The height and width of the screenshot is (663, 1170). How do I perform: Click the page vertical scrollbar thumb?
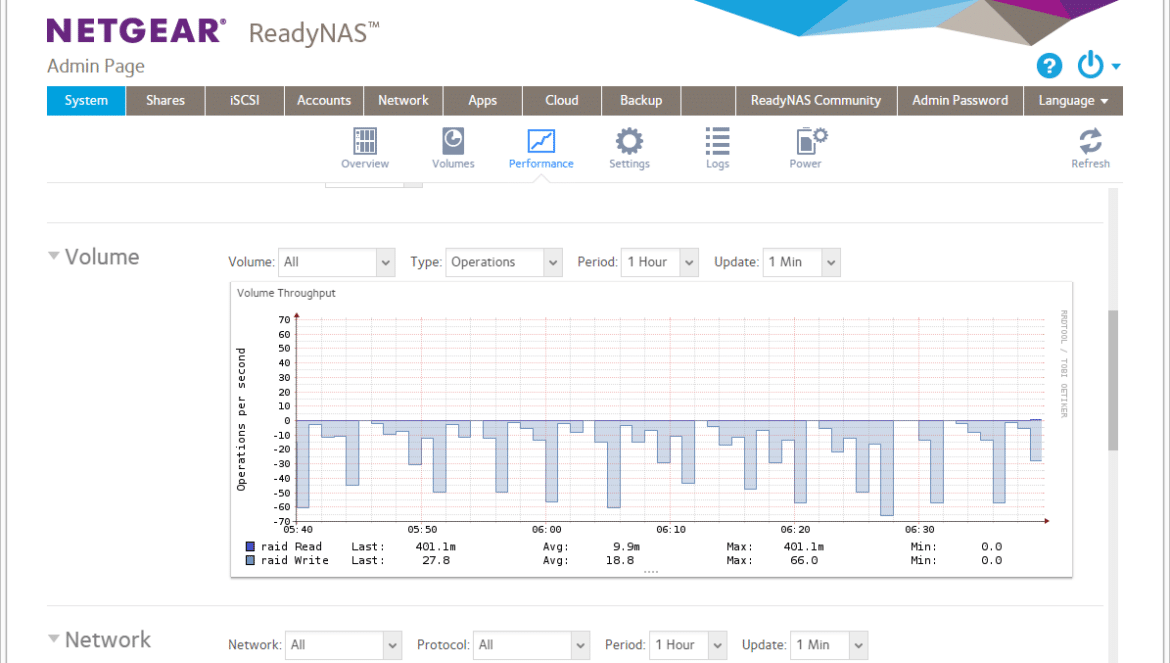pyautogui.click(x=1113, y=380)
